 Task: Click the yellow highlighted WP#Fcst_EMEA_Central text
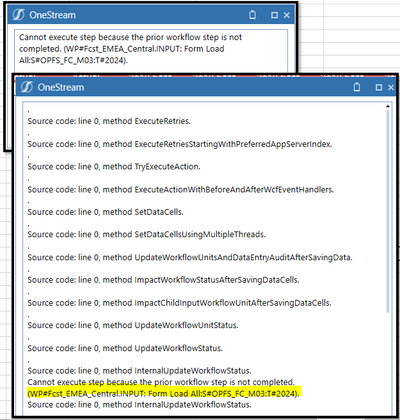pyautogui.click(x=164, y=394)
